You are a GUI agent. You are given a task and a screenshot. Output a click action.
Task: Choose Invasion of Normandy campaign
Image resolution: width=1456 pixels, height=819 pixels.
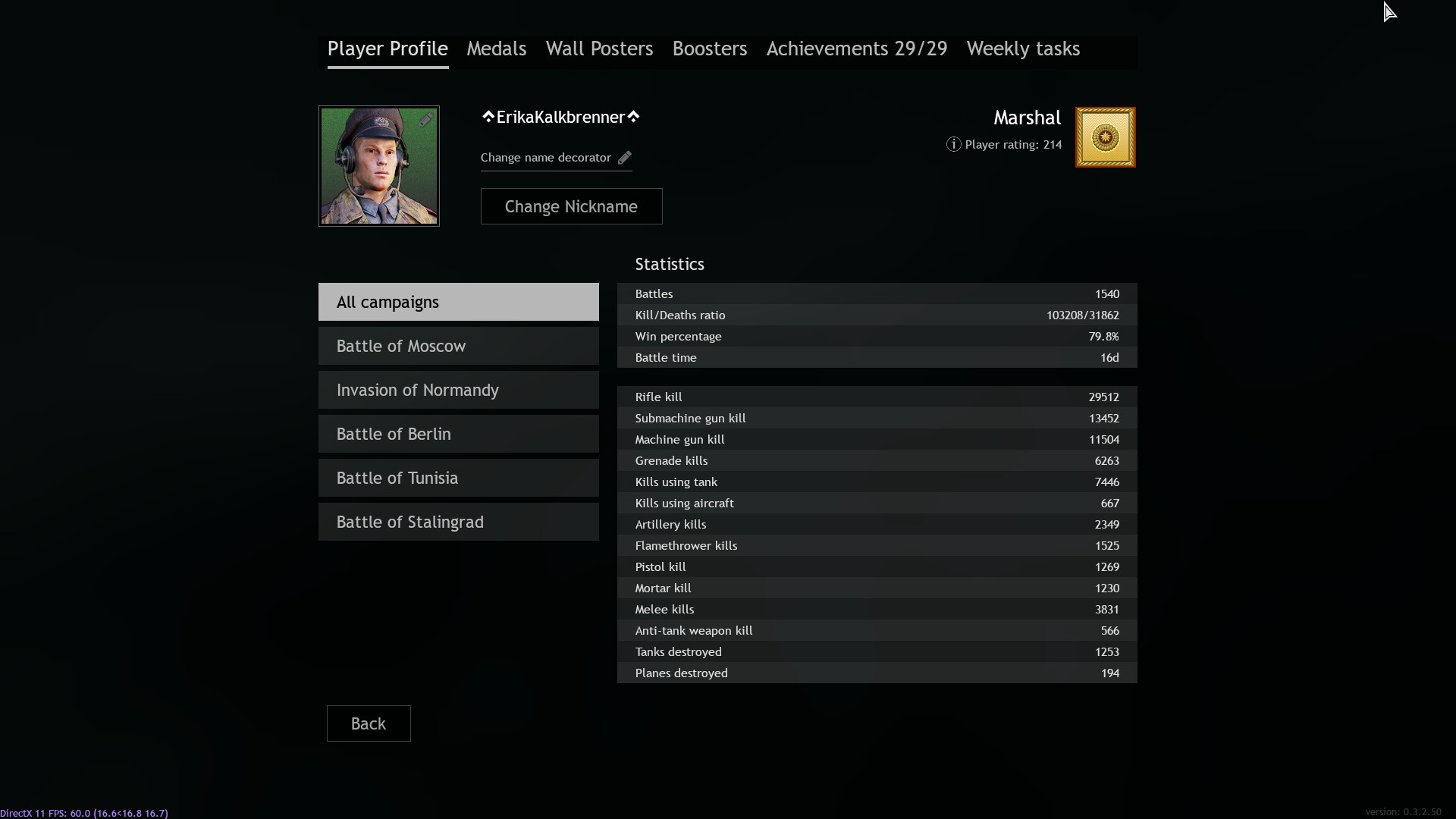tap(458, 390)
